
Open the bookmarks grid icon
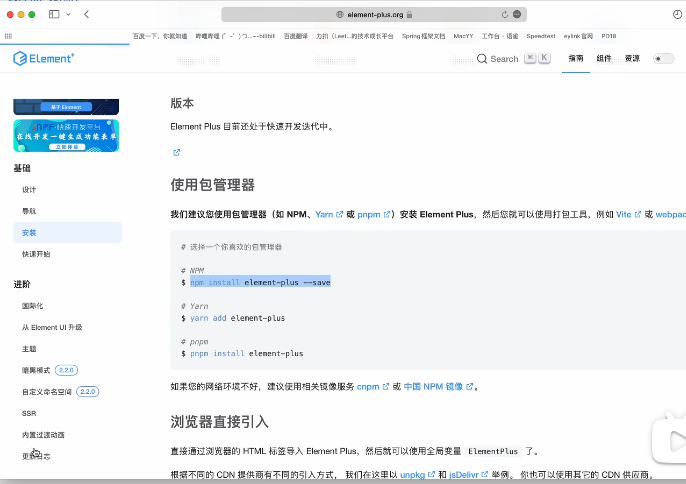click(8, 36)
